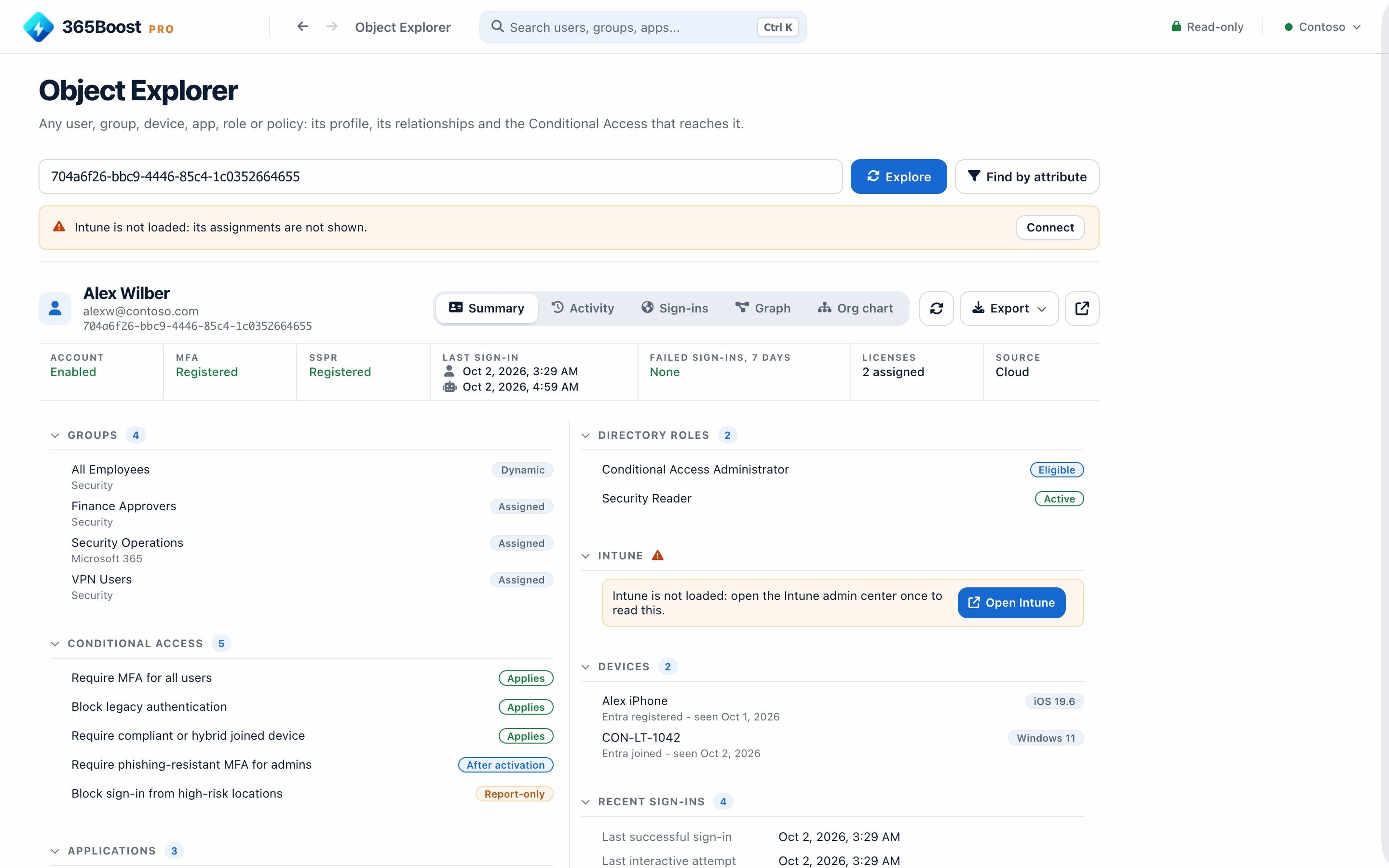The width and height of the screenshot is (1389, 868).
Task: Click the 365Boost lightning logo
Action: pos(39,27)
